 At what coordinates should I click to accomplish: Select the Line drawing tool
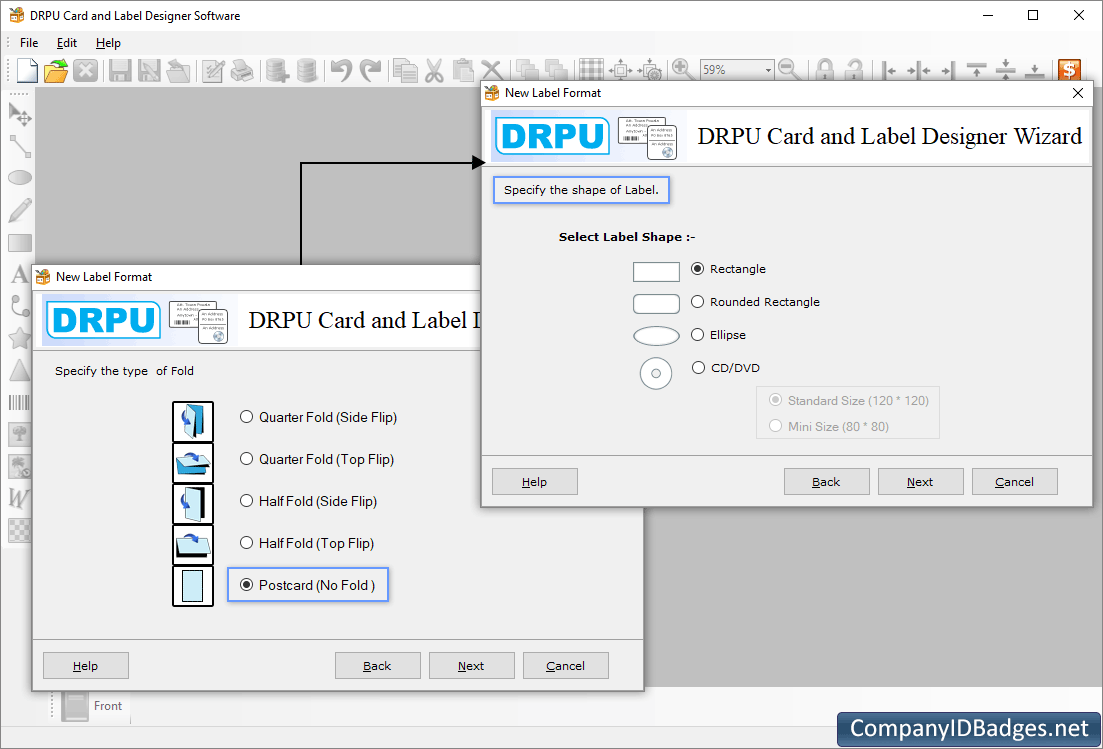point(20,146)
